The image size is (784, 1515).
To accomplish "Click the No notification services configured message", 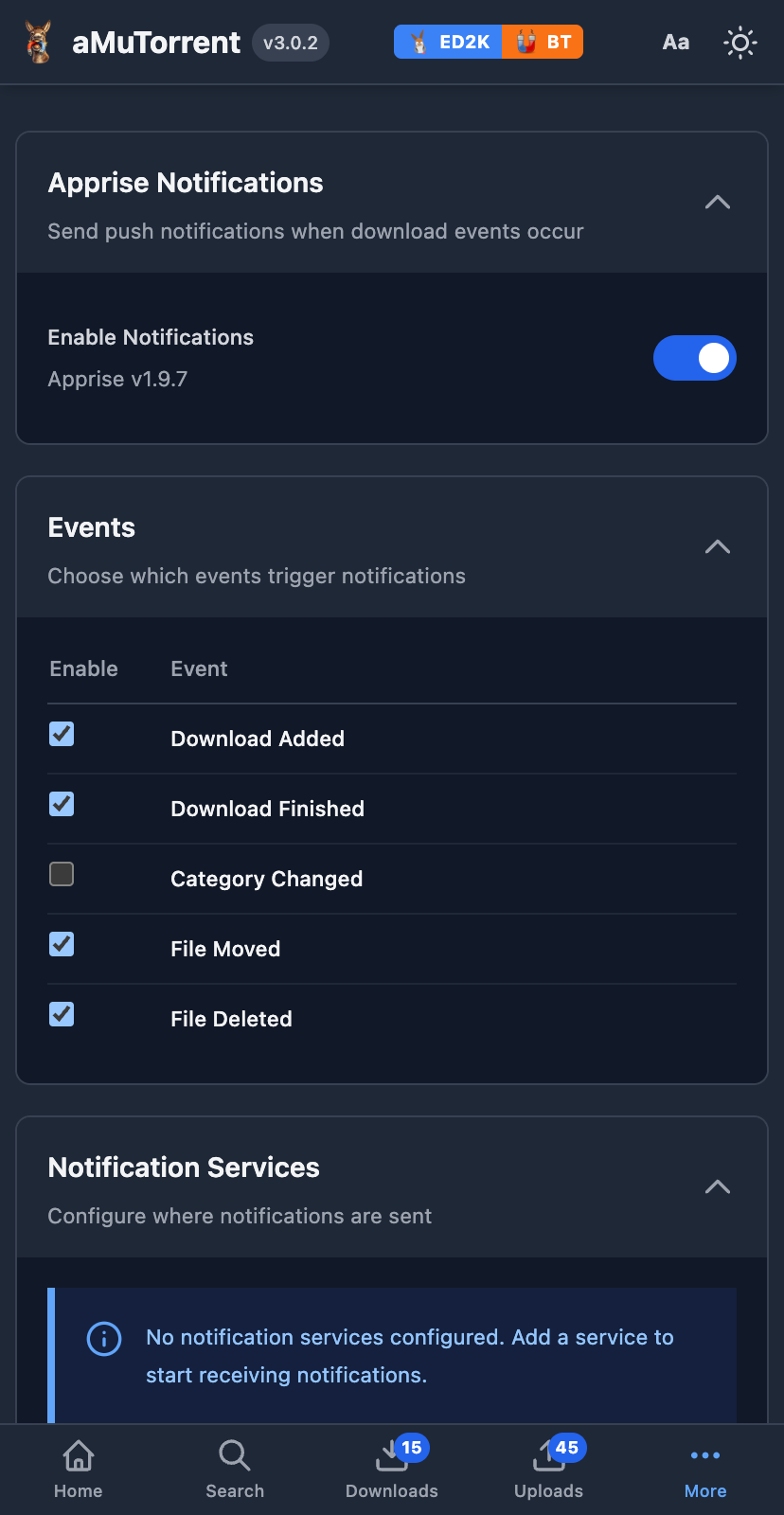I will tap(410, 1356).
